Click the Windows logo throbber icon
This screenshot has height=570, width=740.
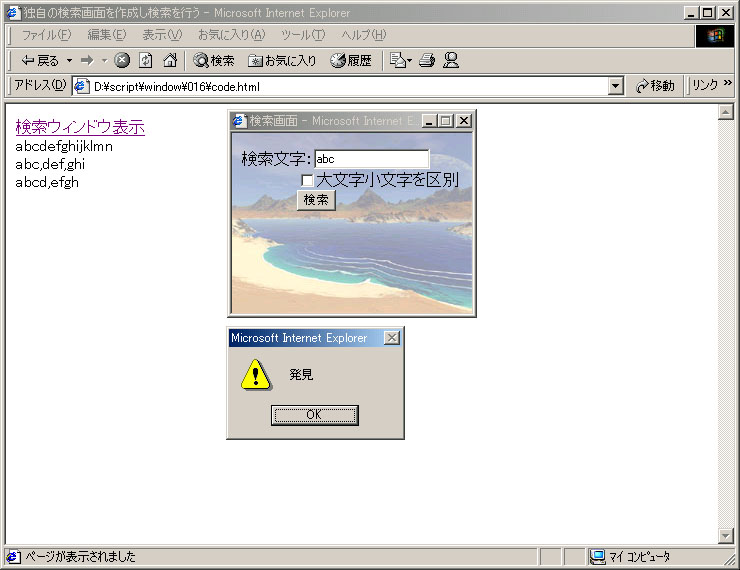[715, 35]
